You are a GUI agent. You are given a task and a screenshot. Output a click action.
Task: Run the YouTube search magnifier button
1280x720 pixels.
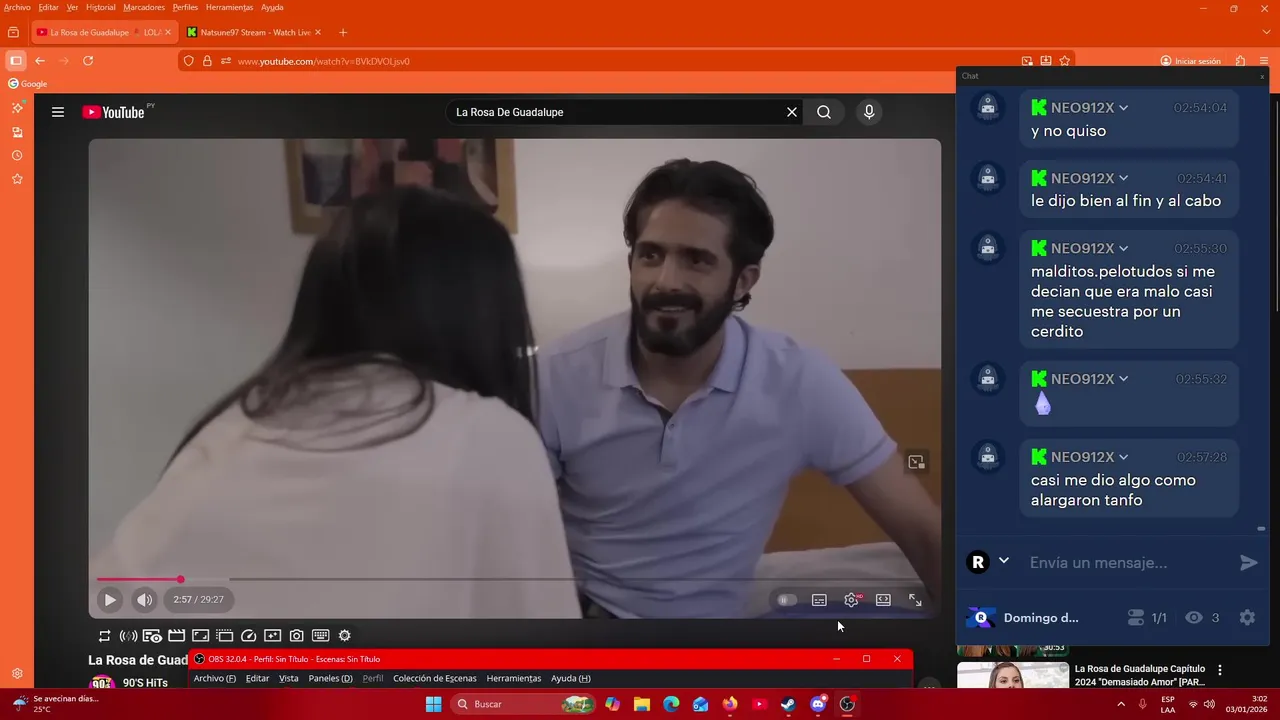tap(824, 112)
